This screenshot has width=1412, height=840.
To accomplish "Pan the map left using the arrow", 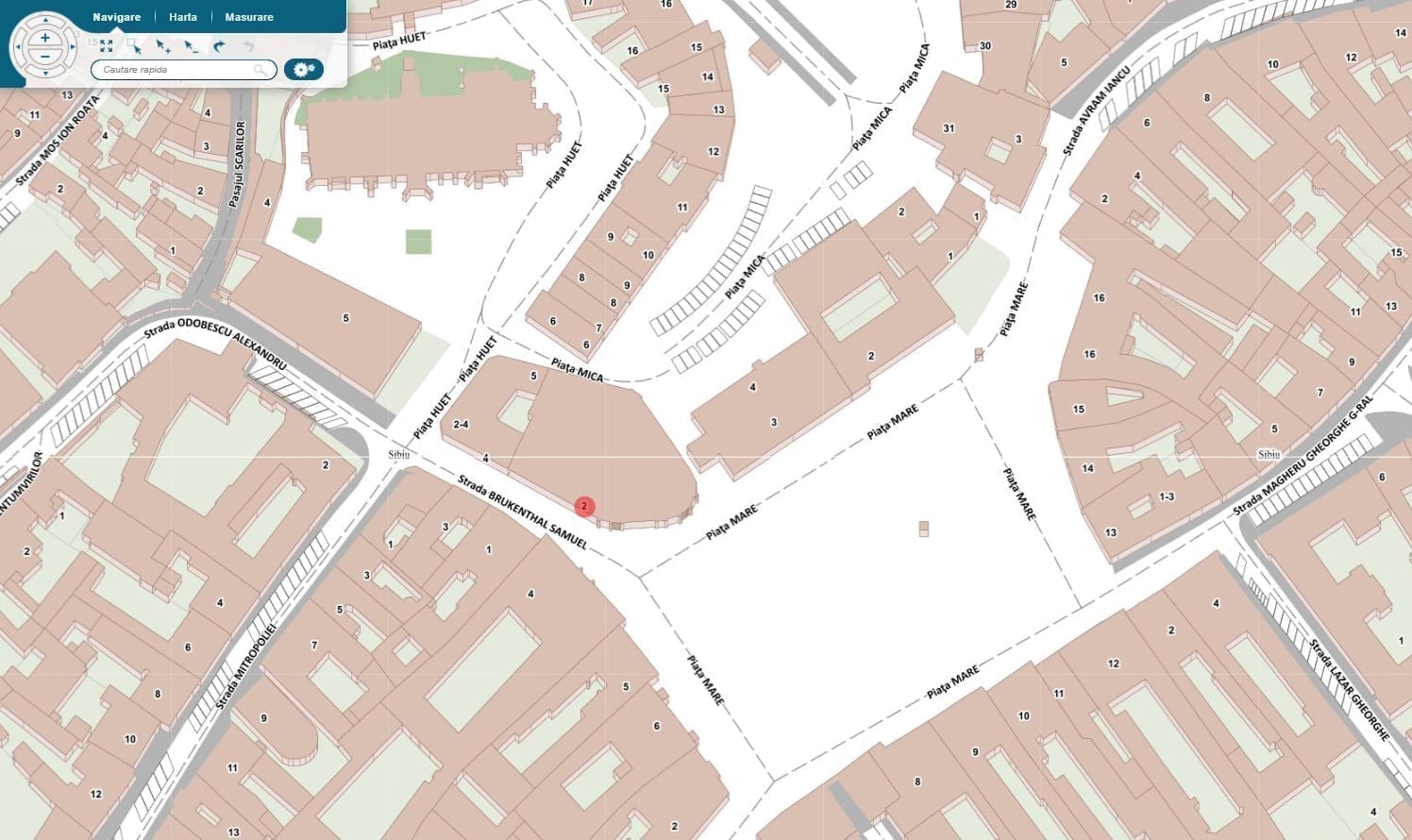I will point(18,47).
